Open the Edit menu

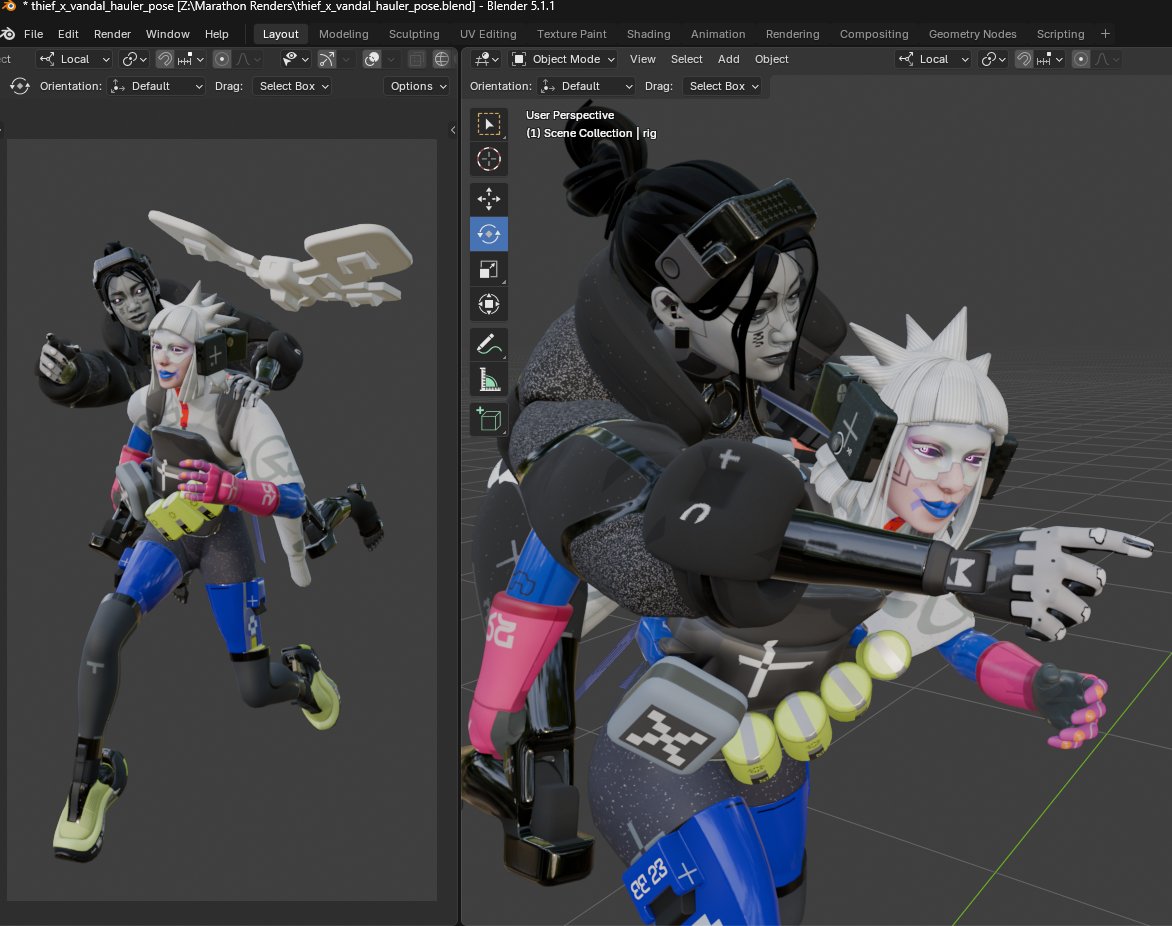(x=68, y=34)
